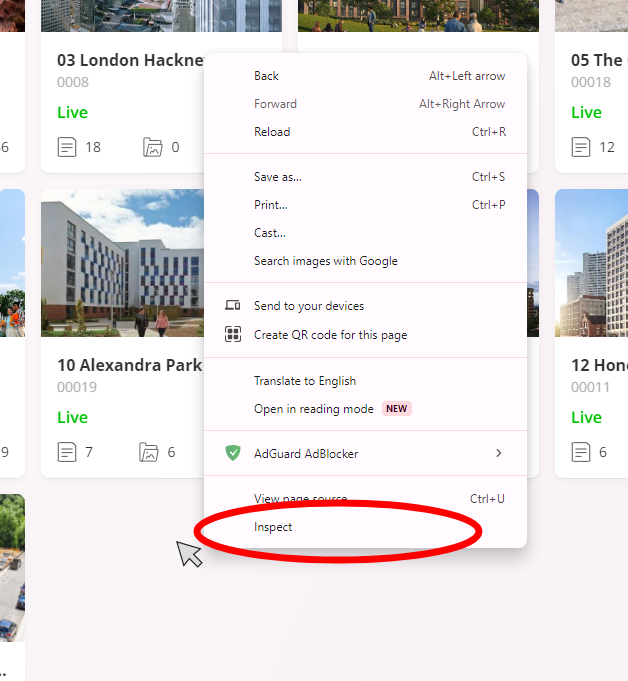The height and width of the screenshot is (681, 628).
Task: Click the high-rise thumbnail above 12 Hon card
Action: click(x=592, y=263)
